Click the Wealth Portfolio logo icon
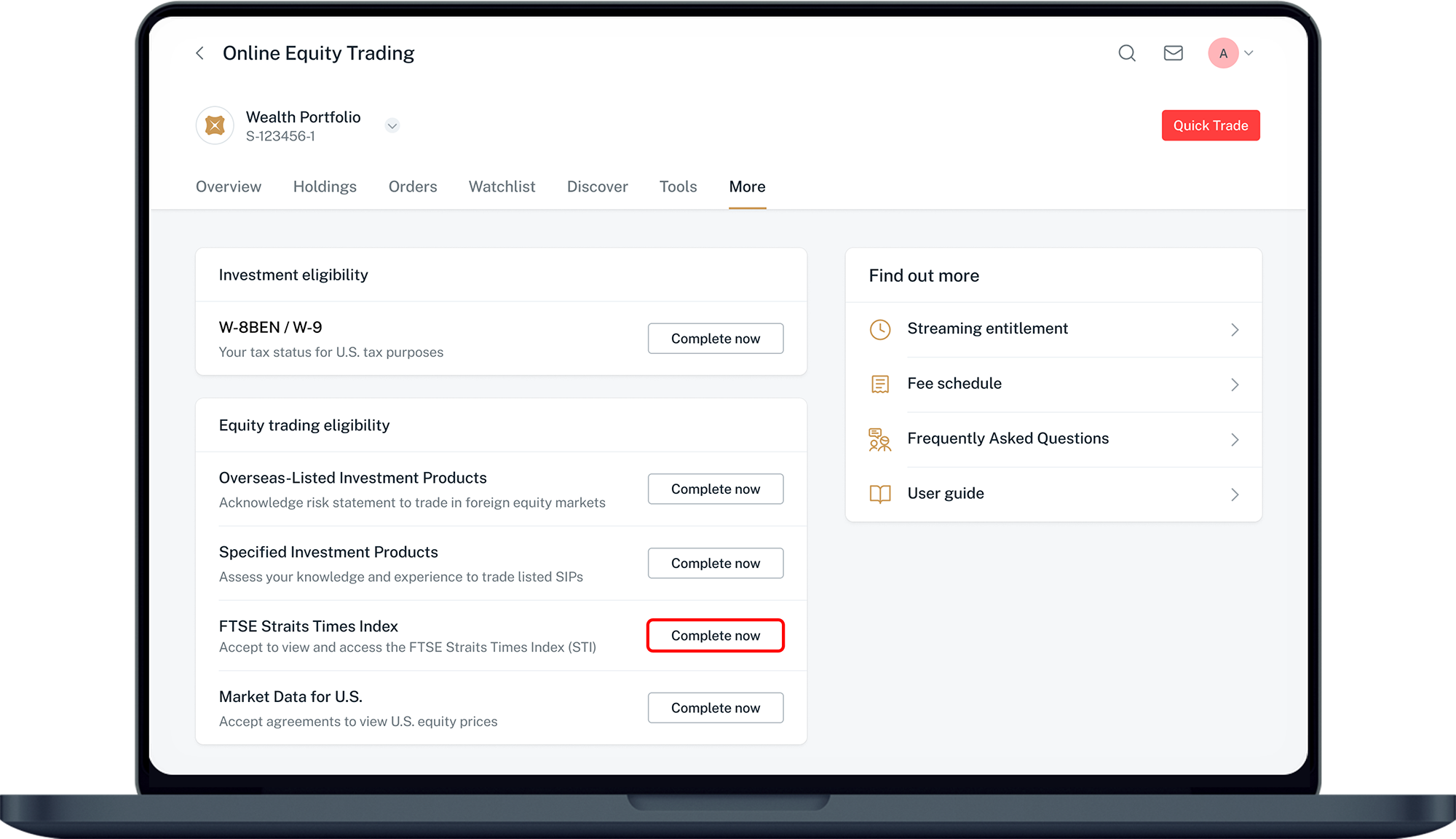 pyautogui.click(x=215, y=125)
